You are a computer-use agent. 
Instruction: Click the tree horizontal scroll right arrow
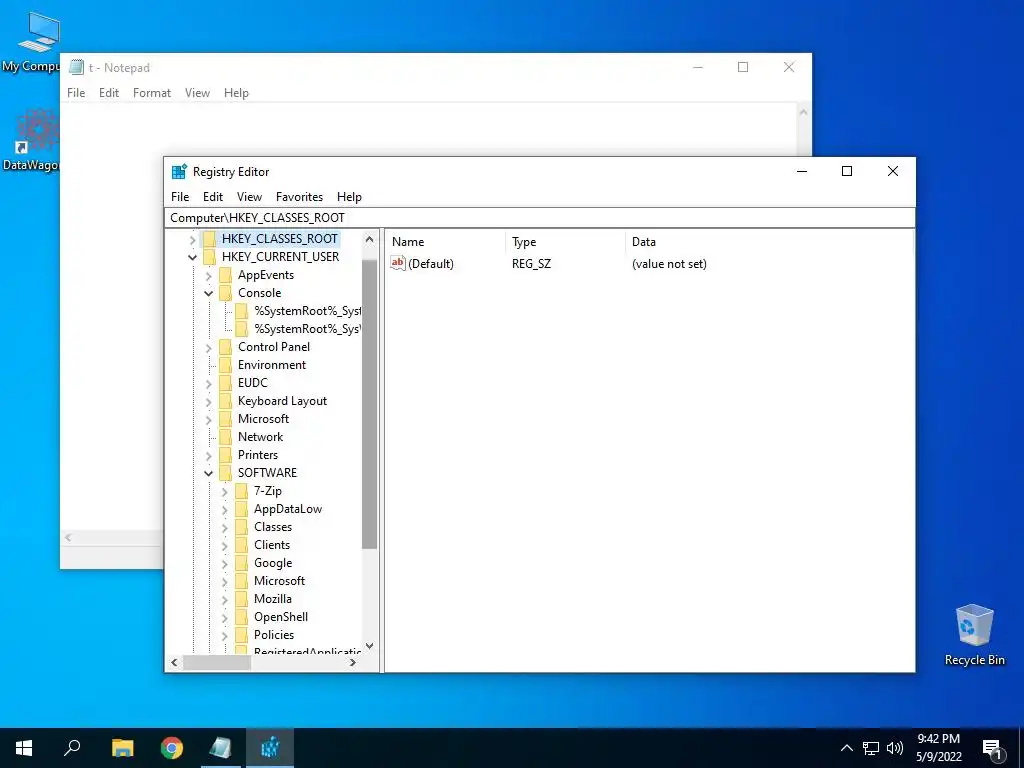click(x=353, y=662)
